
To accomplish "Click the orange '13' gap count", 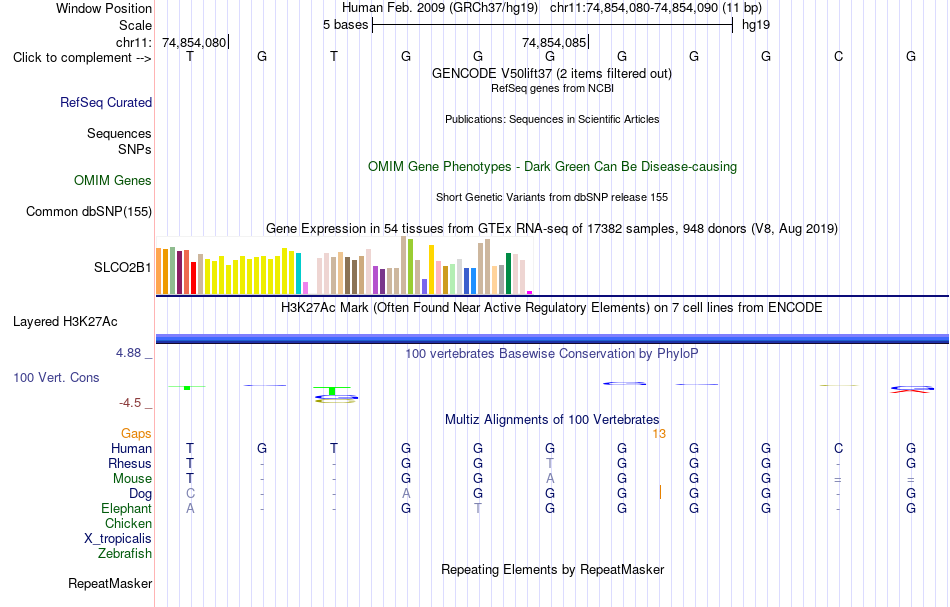I will click(x=659, y=434).
